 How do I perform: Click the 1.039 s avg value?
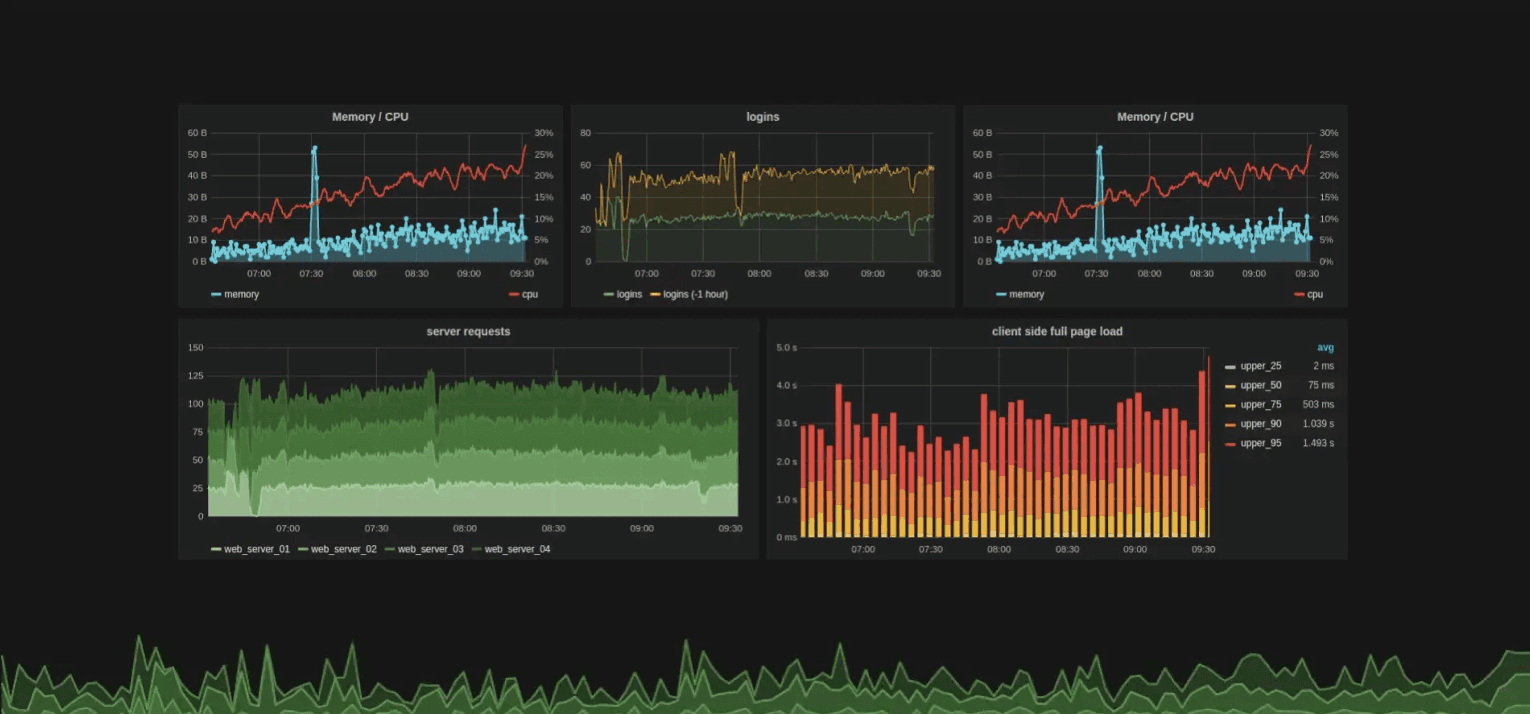tap(1318, 423)
